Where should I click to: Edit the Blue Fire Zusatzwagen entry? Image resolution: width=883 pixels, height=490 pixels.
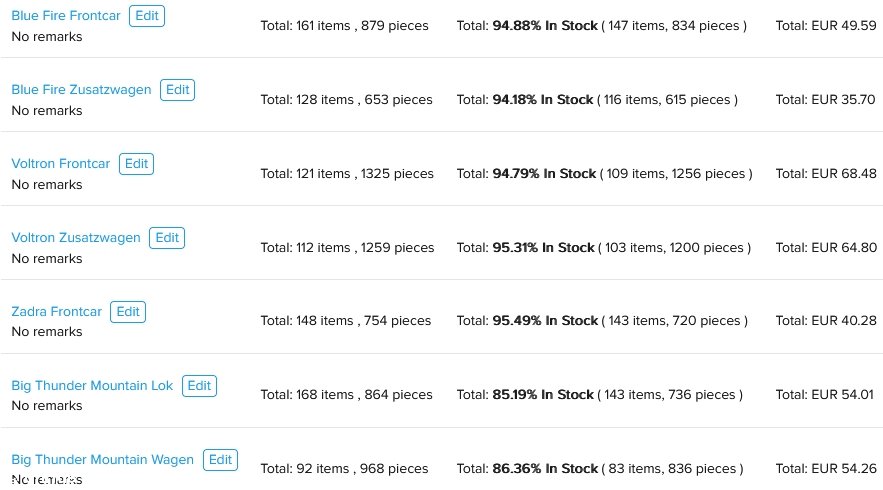pyautogui.click(x=177, y=90)
